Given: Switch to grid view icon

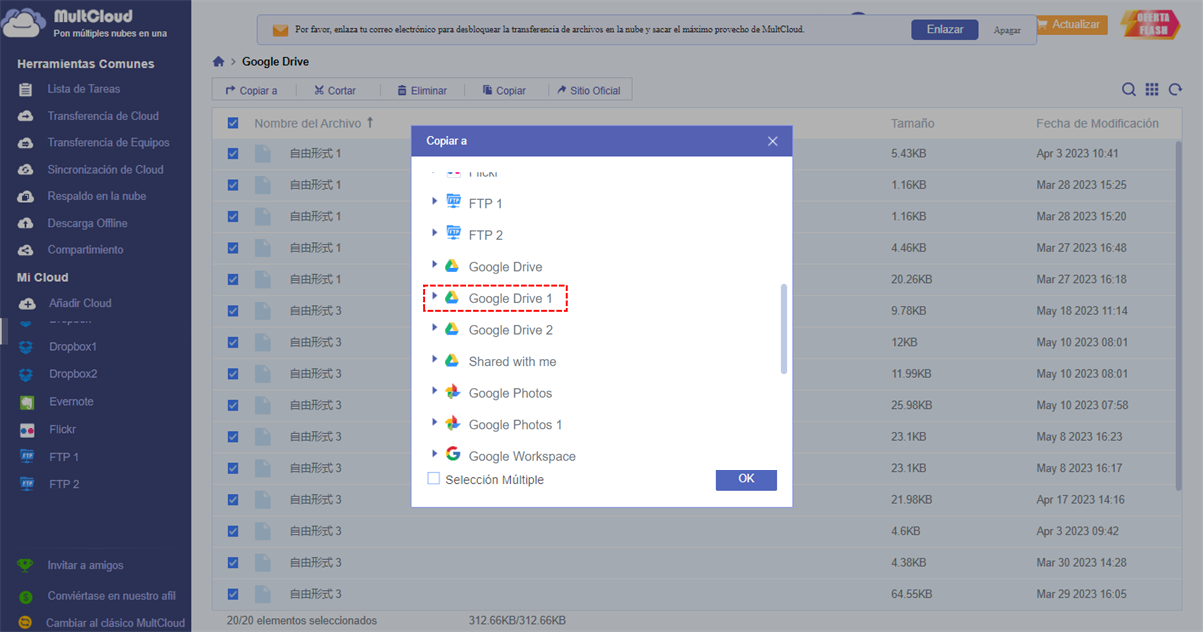Looking at the screenshot, I should [1152, 90].
